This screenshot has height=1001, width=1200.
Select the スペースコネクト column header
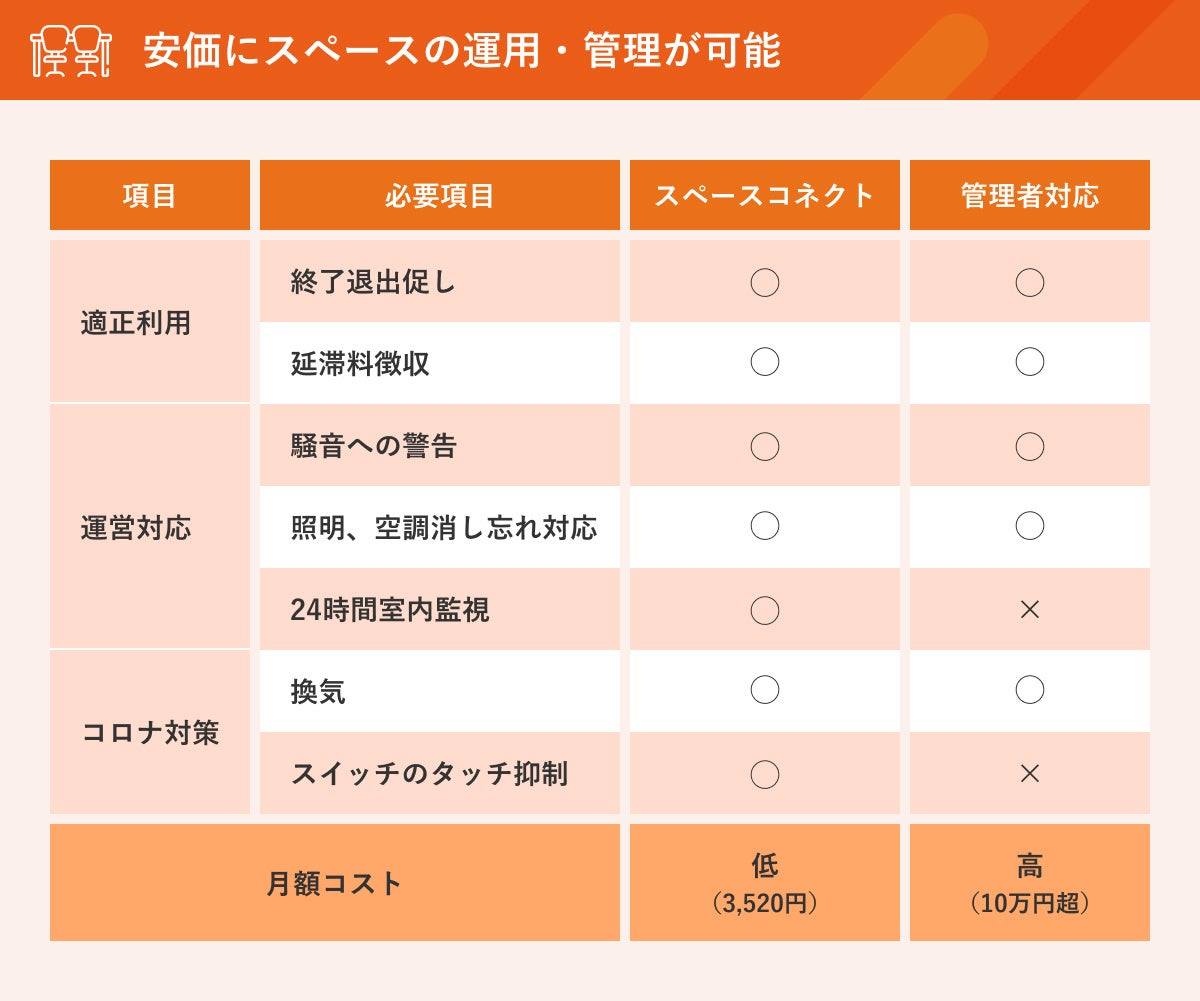click(764, 195)
